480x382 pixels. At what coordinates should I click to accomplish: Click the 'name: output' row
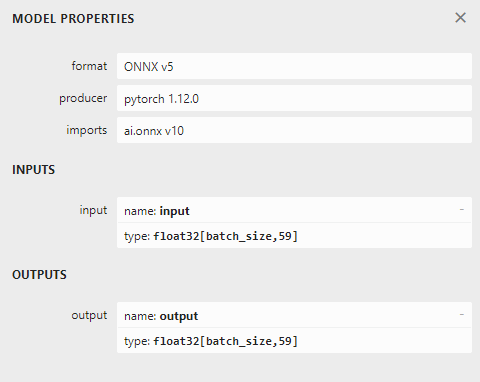pos(294,315)
